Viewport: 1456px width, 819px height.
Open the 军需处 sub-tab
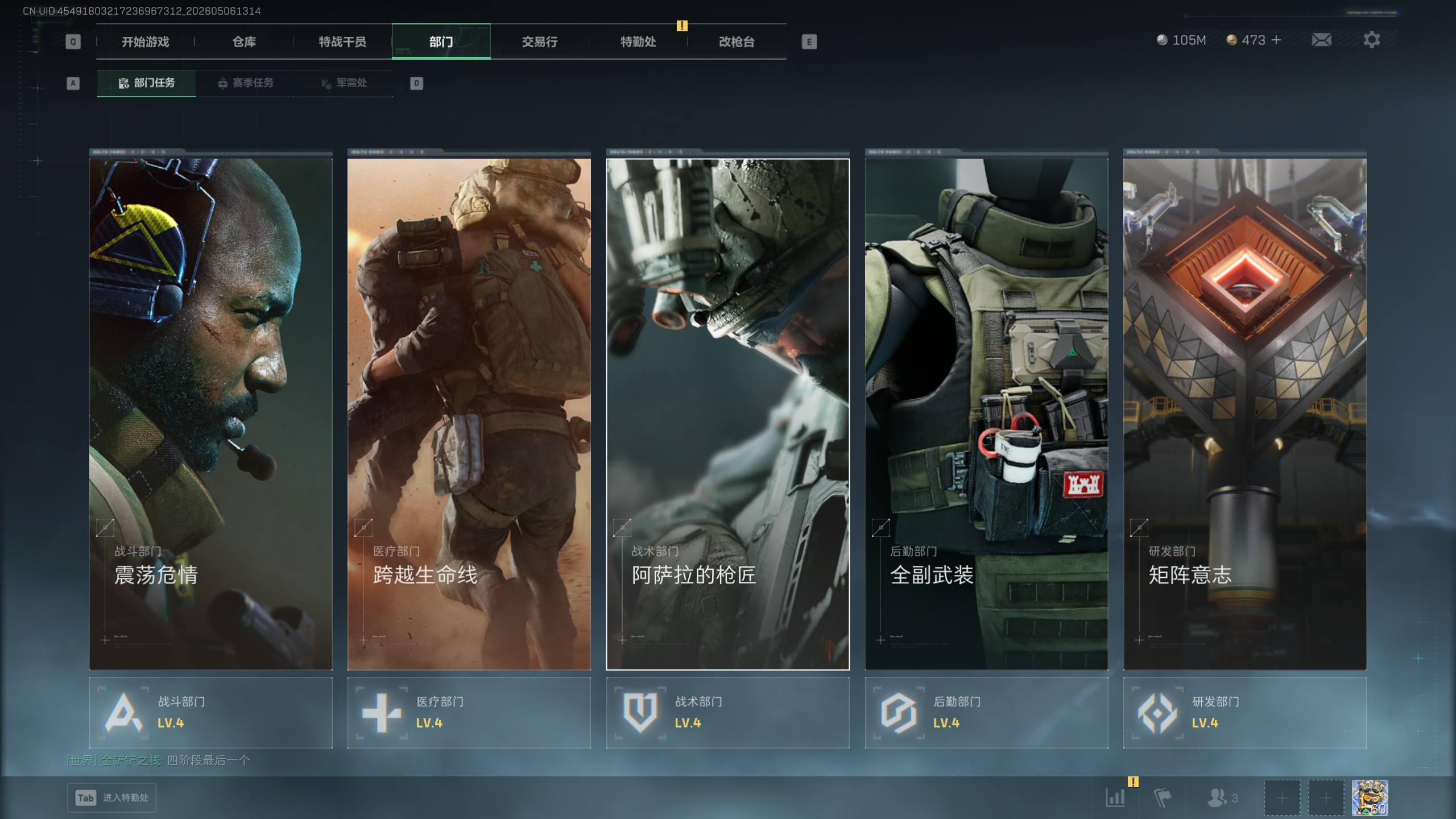344,83
